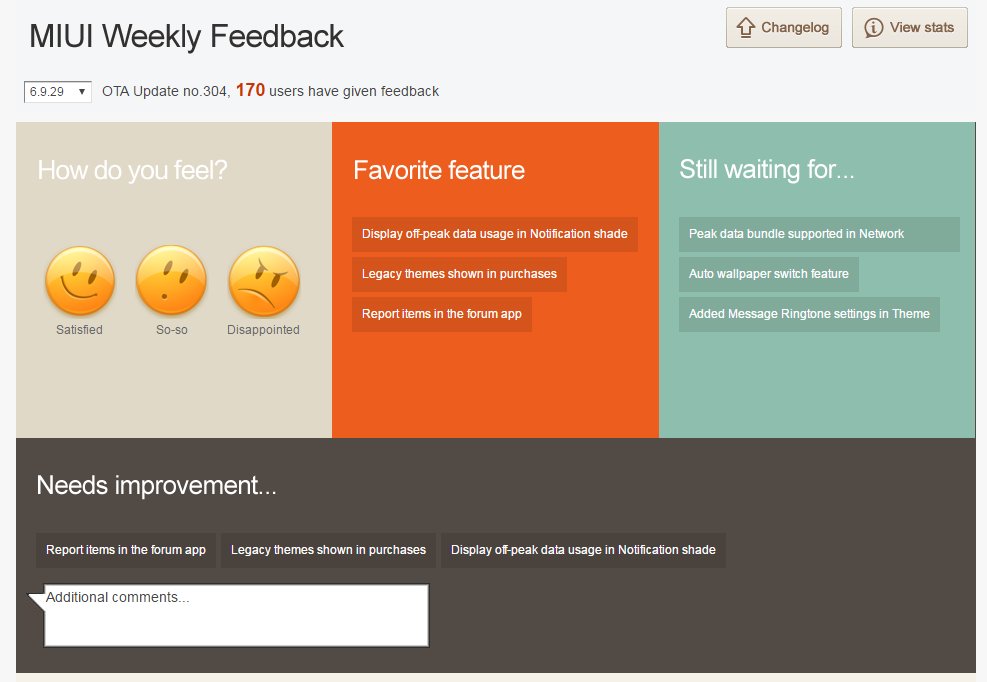Choose Added Message Ringtone settings in Theme
This screenshot has height=682, width=987.
point(809,314)
